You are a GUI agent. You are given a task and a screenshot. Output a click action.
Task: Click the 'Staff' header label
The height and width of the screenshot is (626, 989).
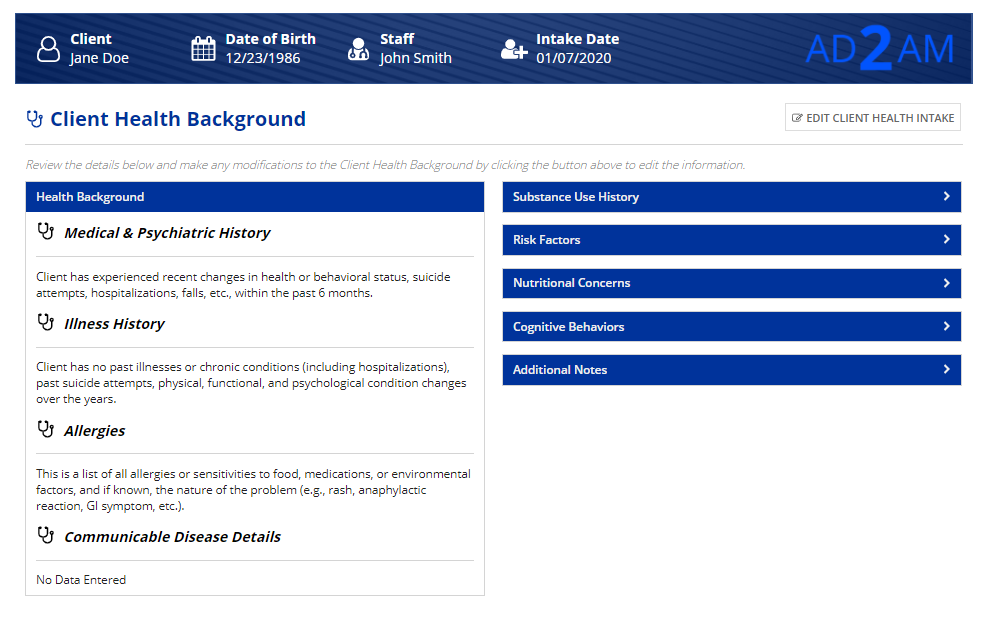click(397, 39)
